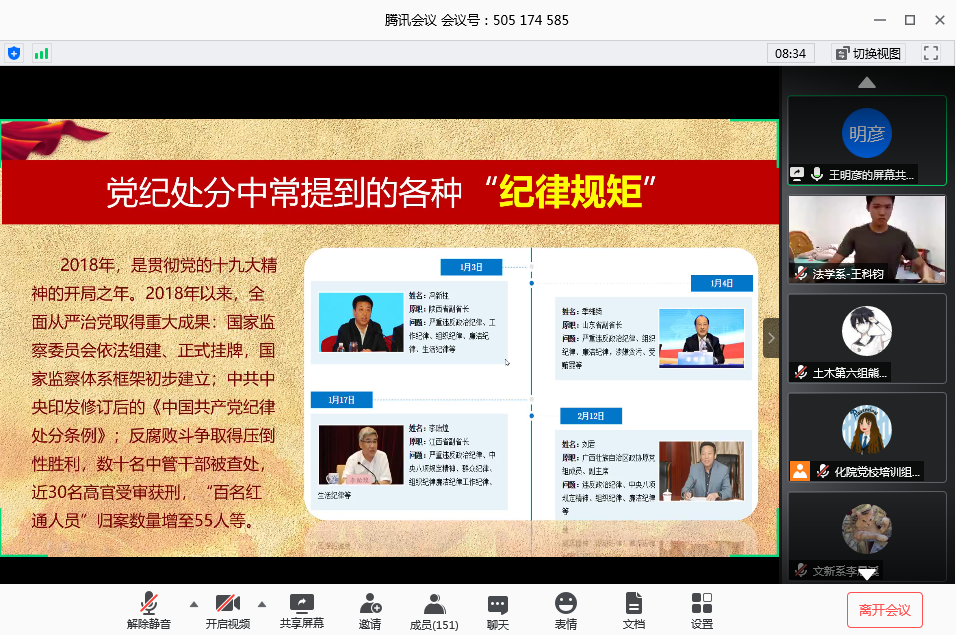Click the blue security shield icon
The height and width of the screenshot is (635, 956).
14,53
